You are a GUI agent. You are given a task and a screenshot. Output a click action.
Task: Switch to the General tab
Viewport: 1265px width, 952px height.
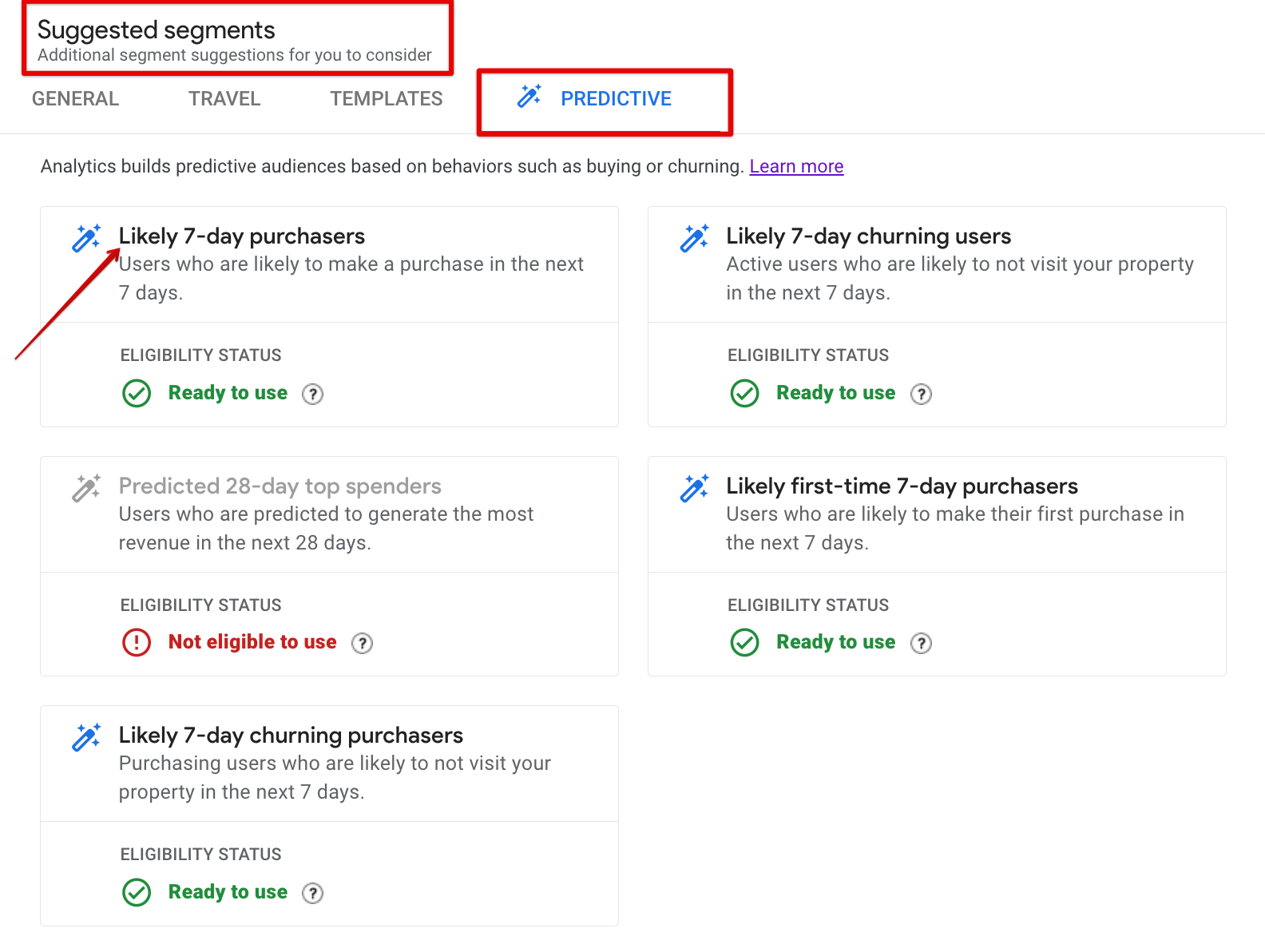[75, 99]
